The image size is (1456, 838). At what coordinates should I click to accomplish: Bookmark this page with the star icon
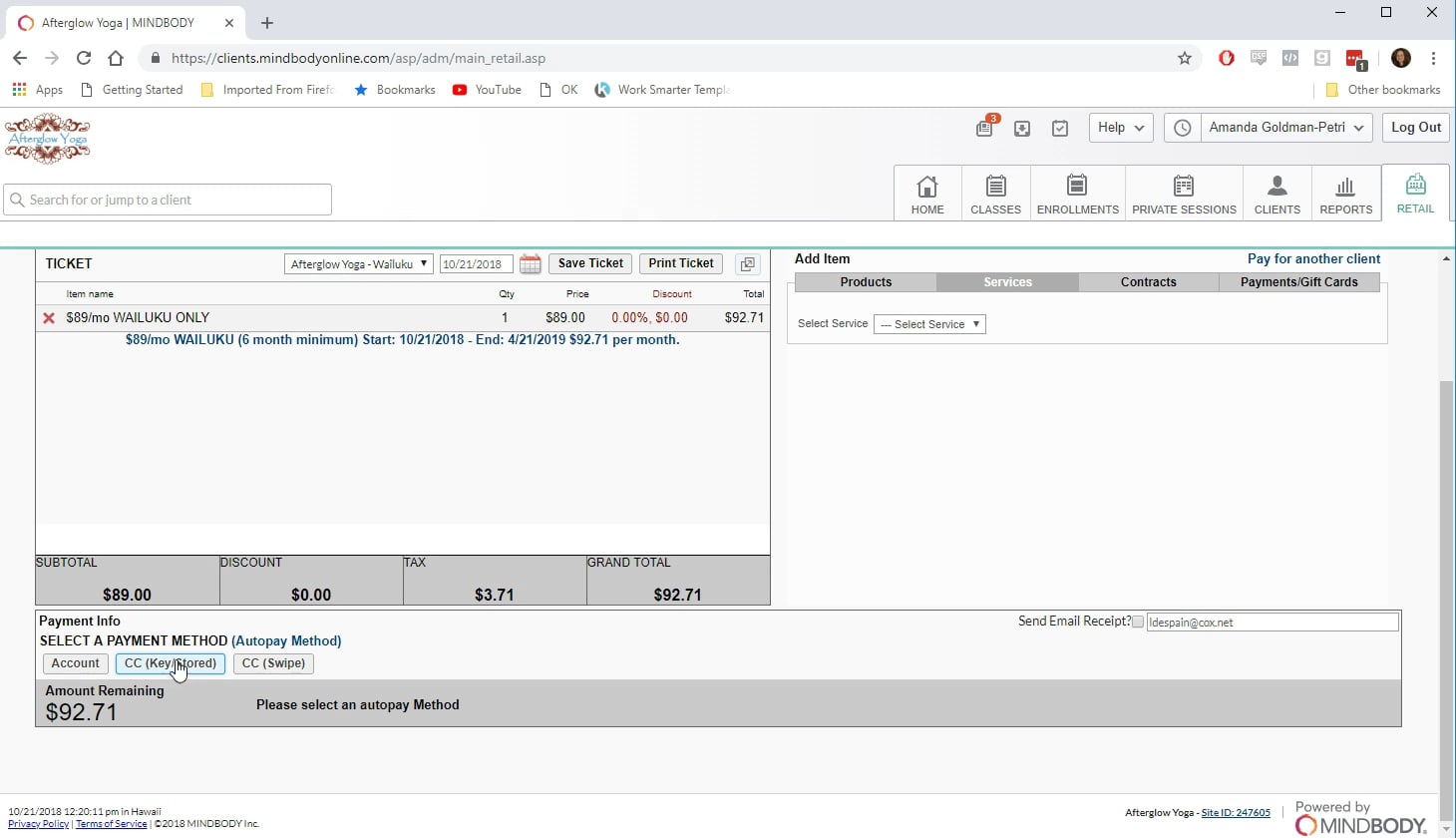click(x=1185, y=58)
